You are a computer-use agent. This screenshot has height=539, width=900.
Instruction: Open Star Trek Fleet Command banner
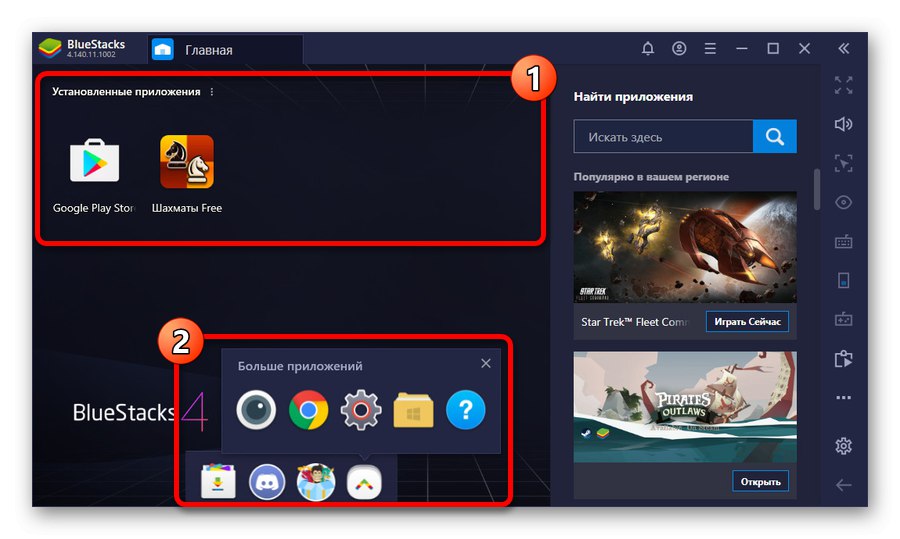pos(685,247)
